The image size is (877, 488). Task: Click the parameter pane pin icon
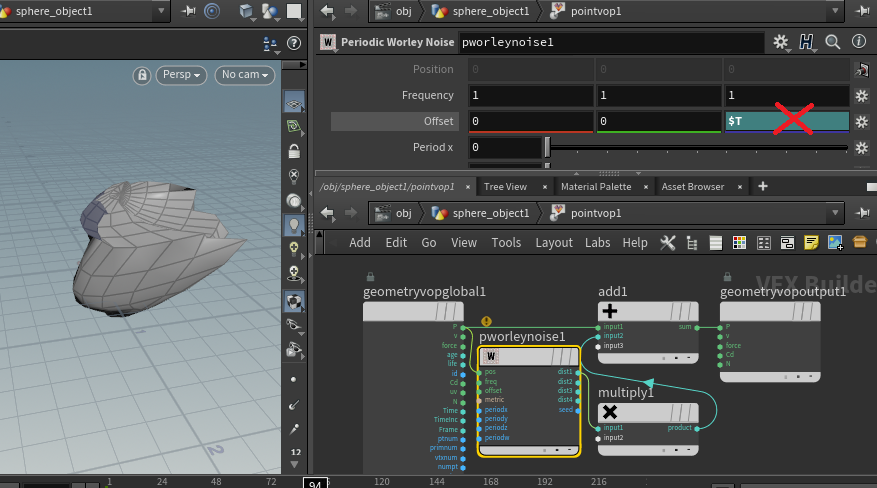[x=862, y=11]
